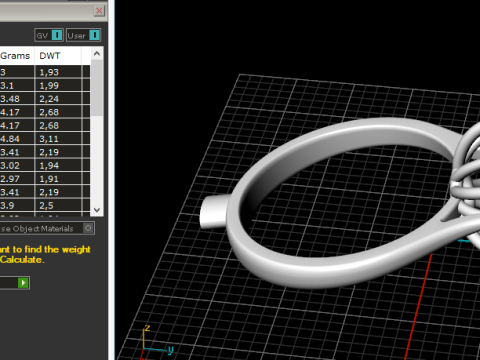Click the green play arrow button
Image resolution: width=480 pixels, height=360 pixels.
[23, 283]
